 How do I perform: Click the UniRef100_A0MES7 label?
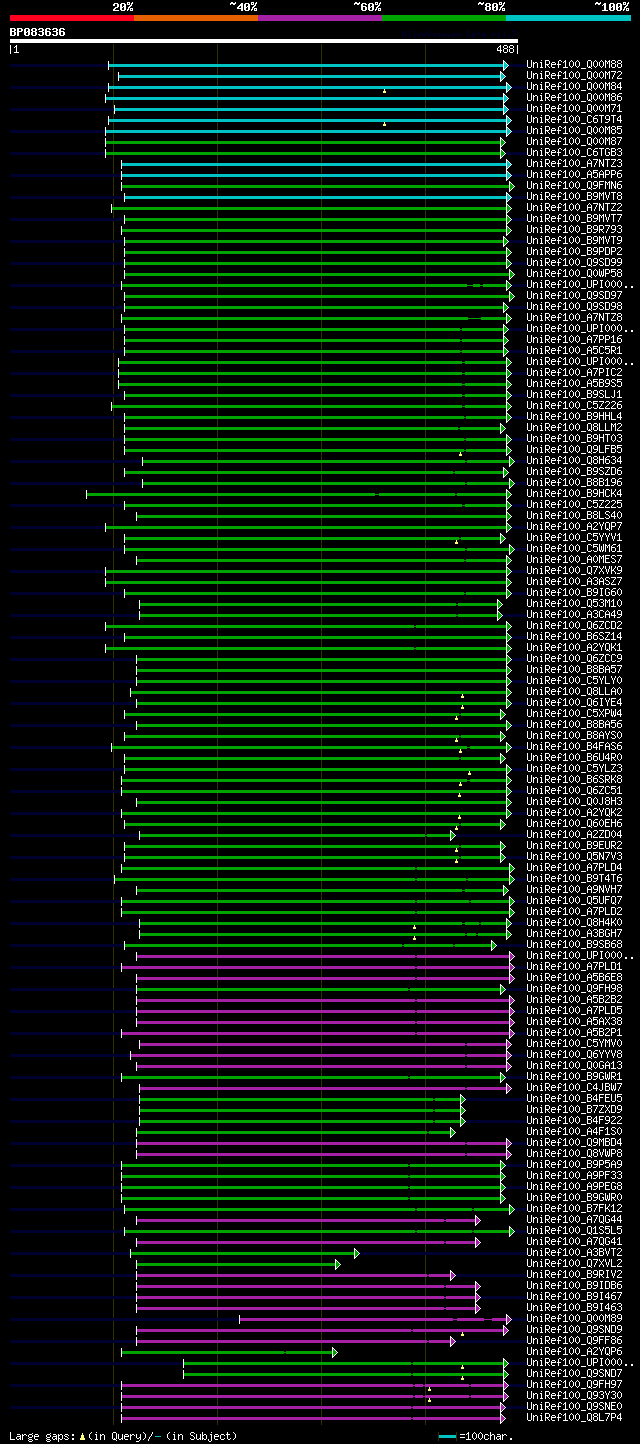click(x=574, y=559)
